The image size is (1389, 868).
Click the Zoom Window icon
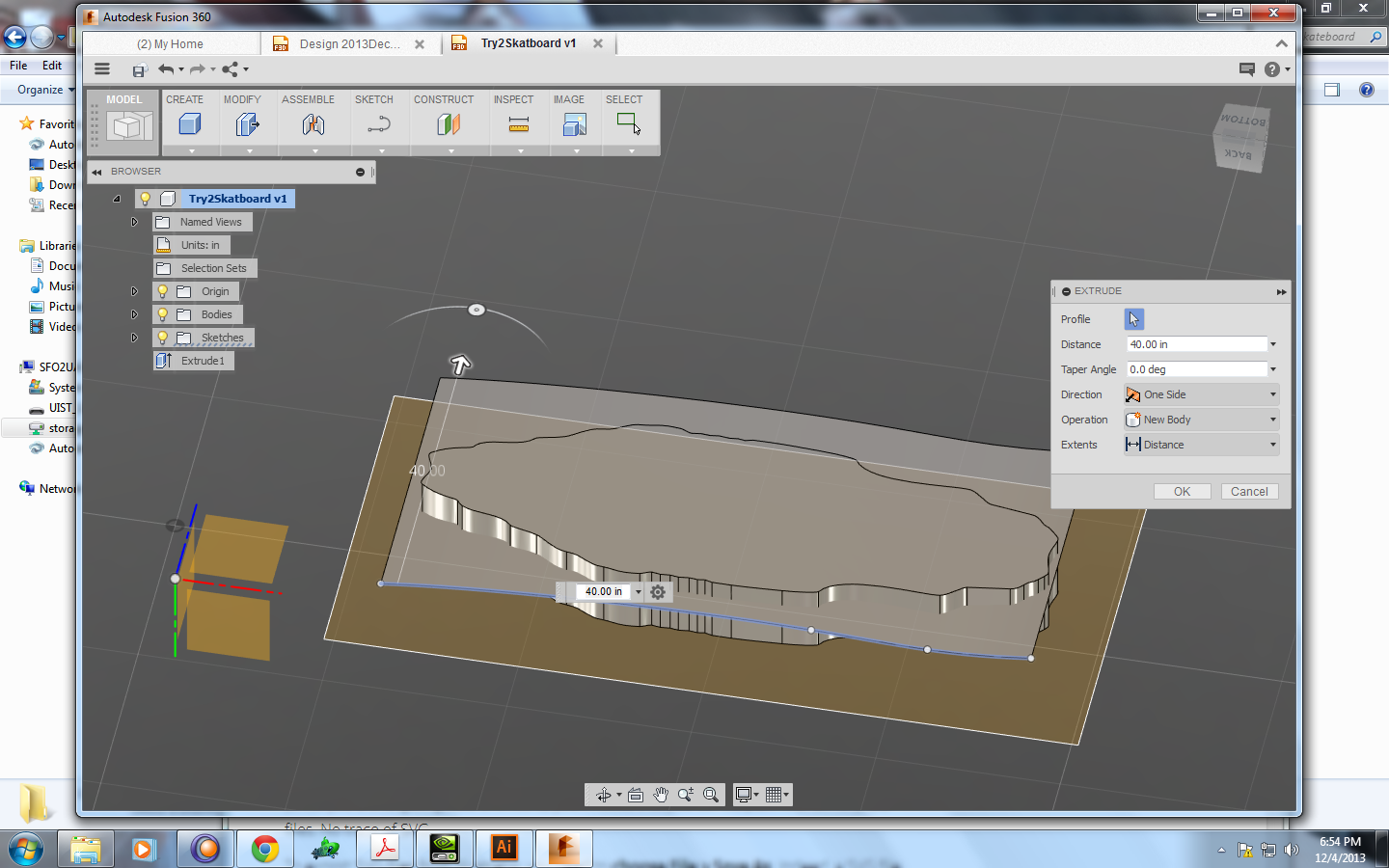686,795
